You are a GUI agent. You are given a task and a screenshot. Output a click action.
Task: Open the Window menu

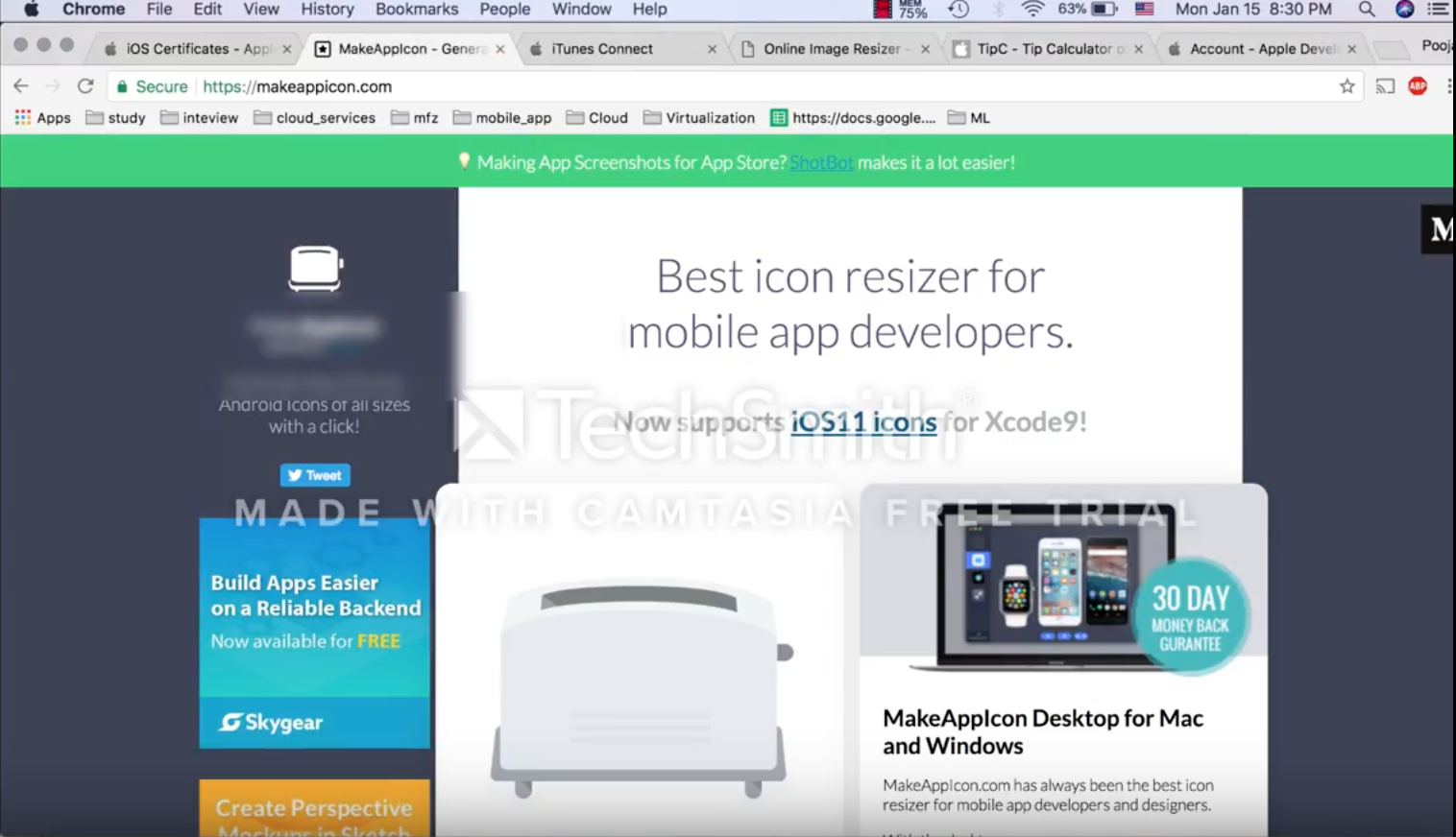click(x=581, y=10)
